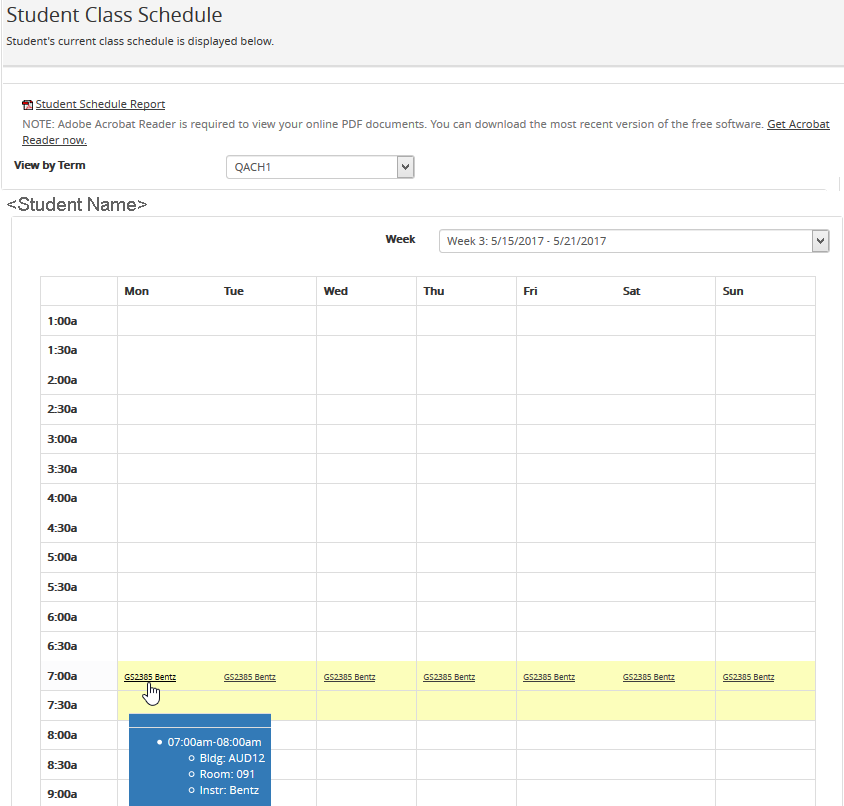The width and height of the screenshot is (844, 806).
Task: Open the Student Schedule Report
Action: (100, 104)
